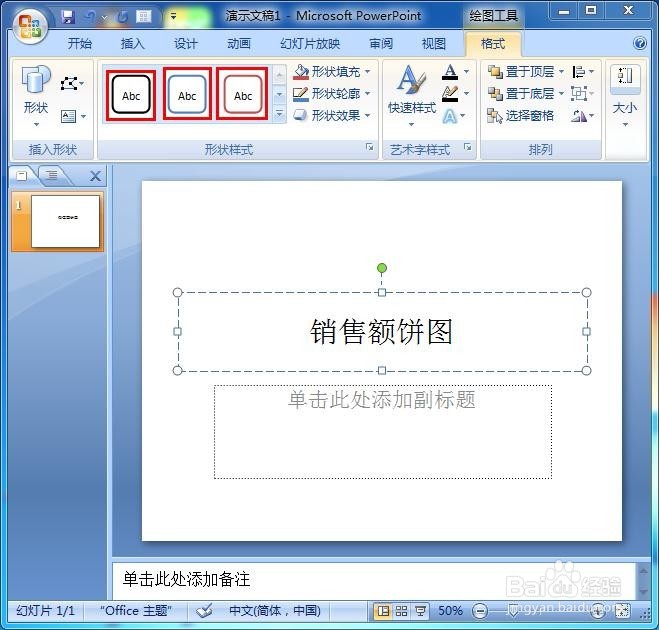Open the Rotate objects menu icon
Screen dimensions: 659x630
(583, 116)
